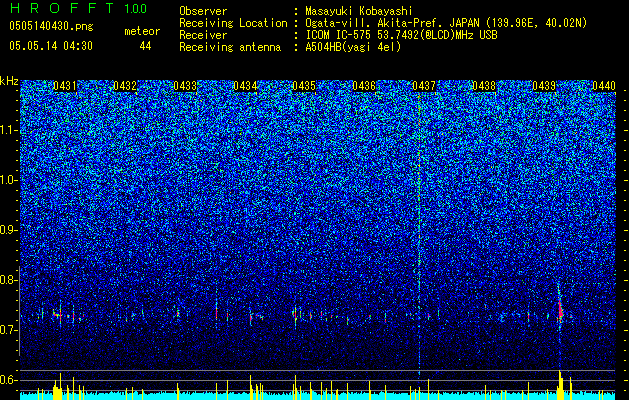Click the 1.1 frequency axis label
This screenshot has height=400, width=629.
pyautogui.click(x=9, y=130)
